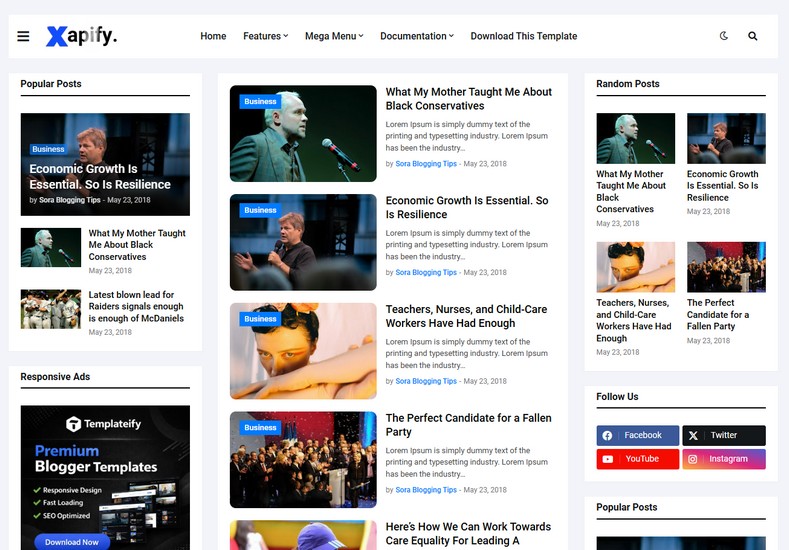Visit the YouTube follow button
This screenshot has width=789, height=550.
(x=637, y=459)
